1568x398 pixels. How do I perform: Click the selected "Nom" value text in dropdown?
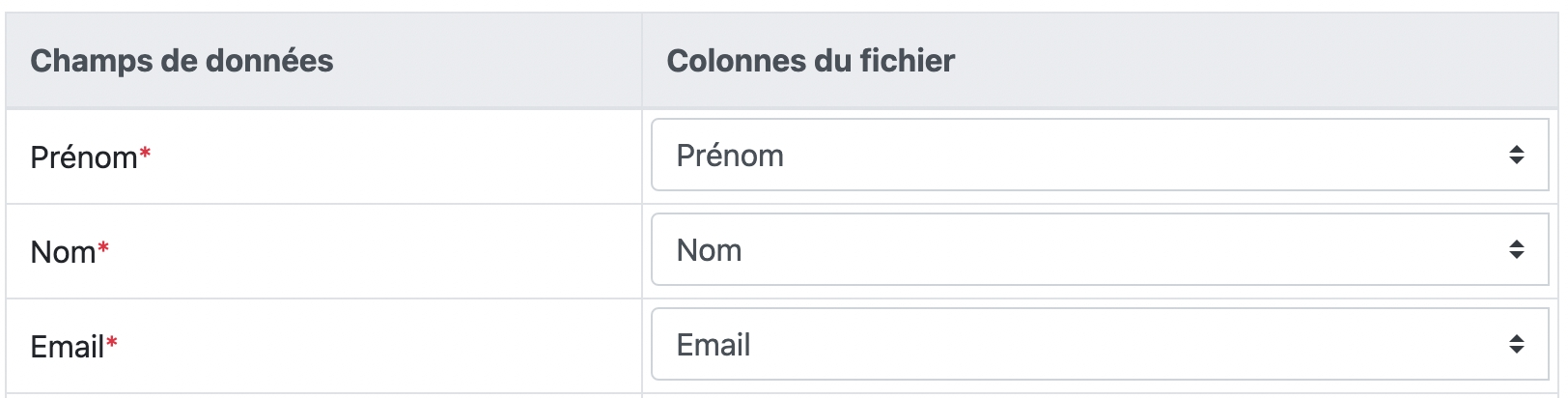click(709, 250)
